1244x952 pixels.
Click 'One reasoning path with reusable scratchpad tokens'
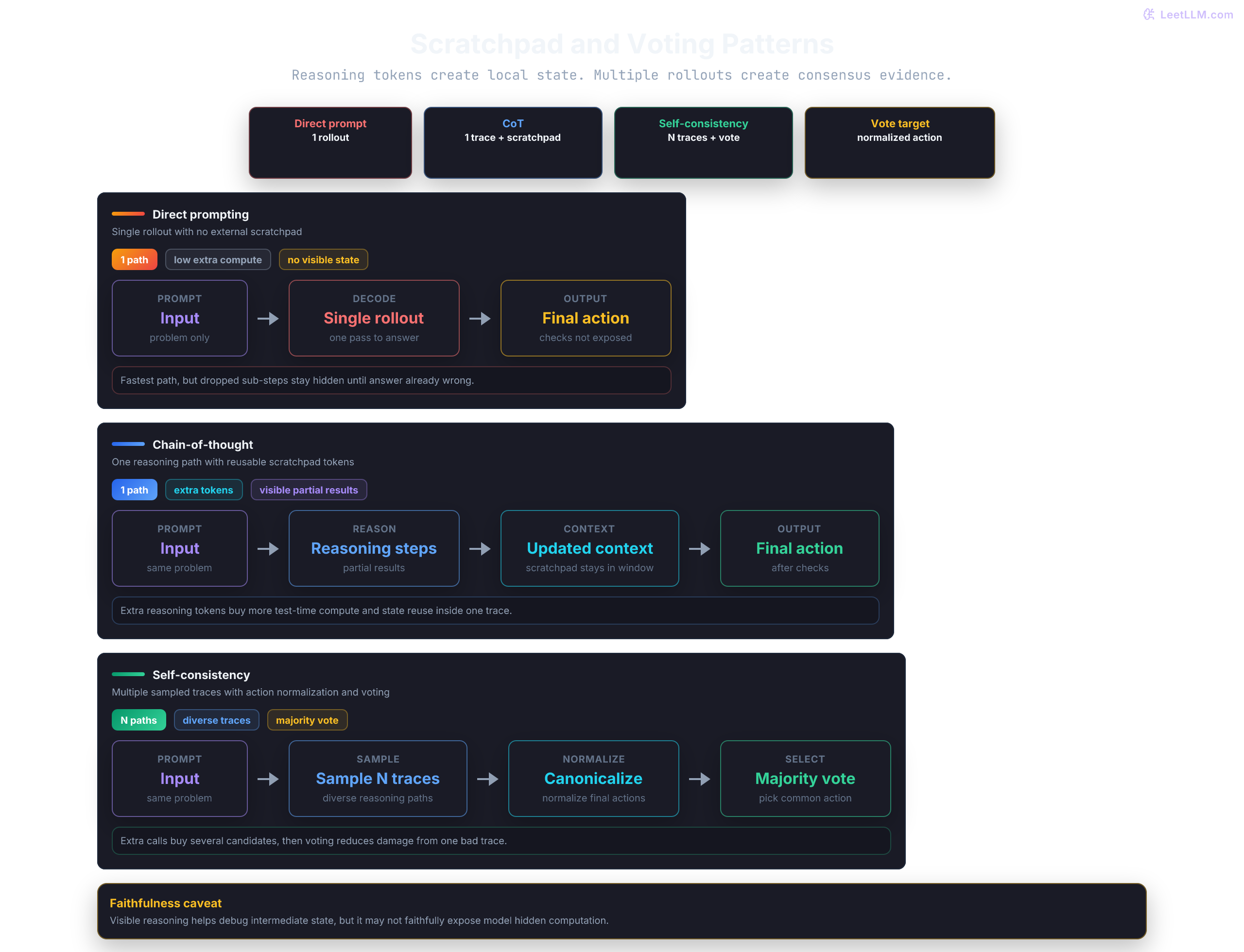pyautogui.click(x=232, y=461)
